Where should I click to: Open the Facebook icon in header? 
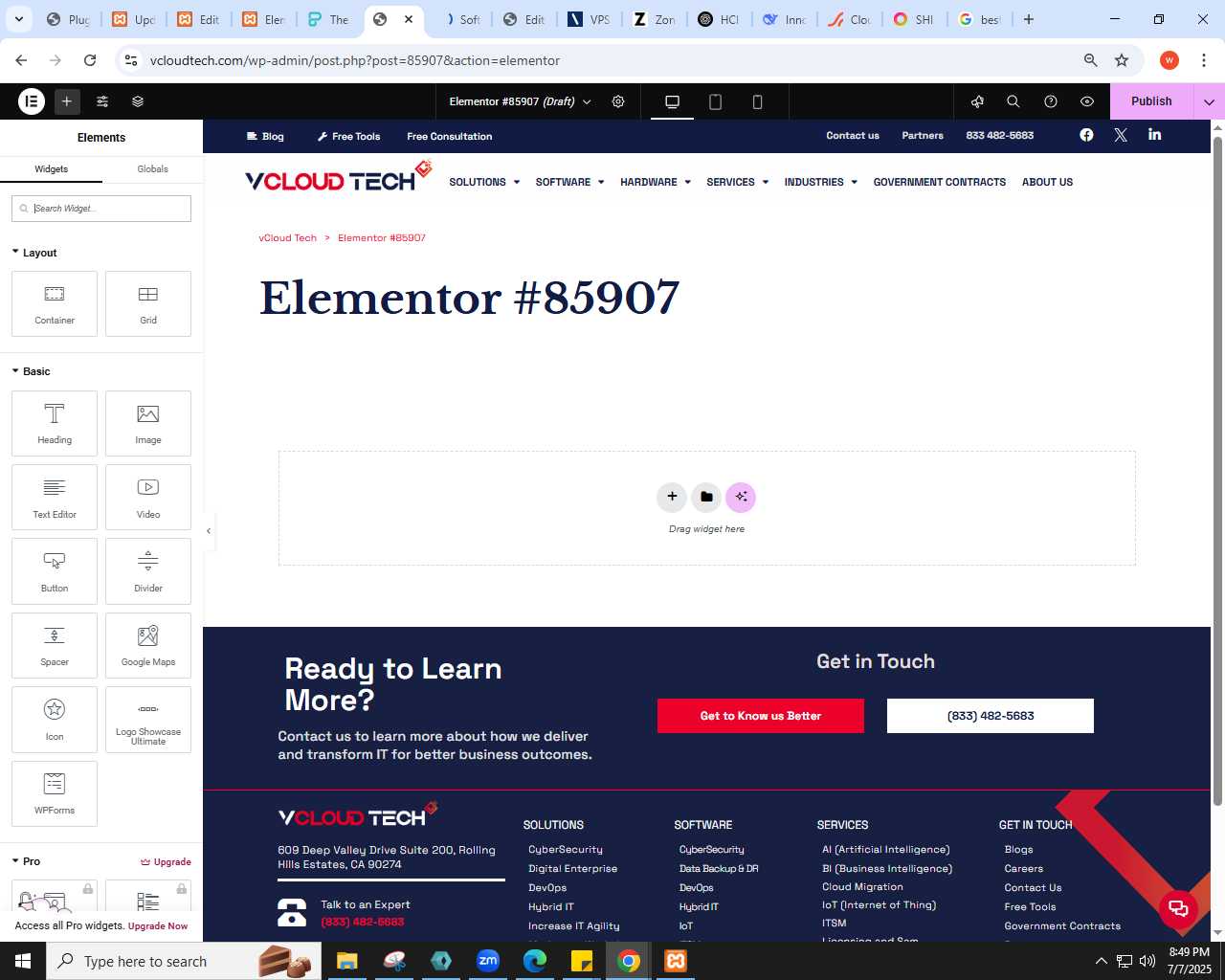point(1086,135)
